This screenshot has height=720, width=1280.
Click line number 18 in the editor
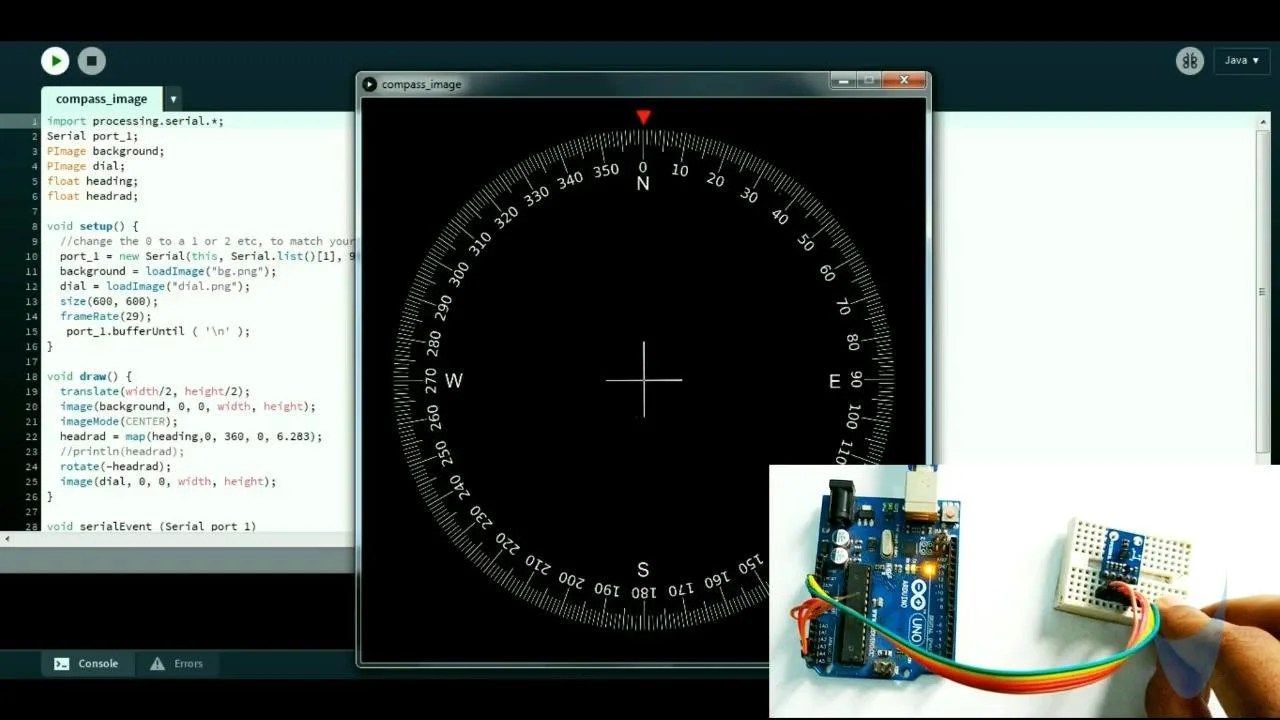[31, 376]
